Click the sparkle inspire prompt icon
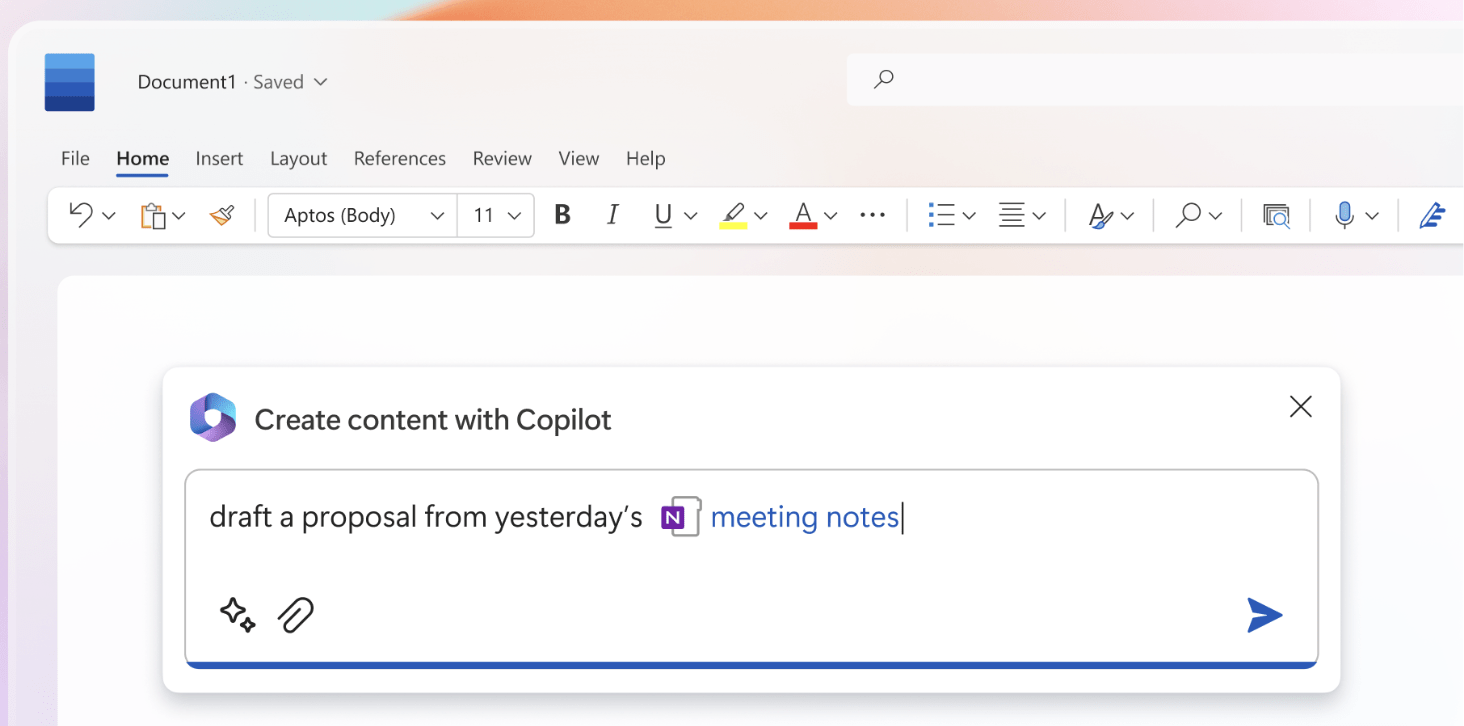The width and height of the screenshot is (1464, 726). [x=238, y=615]
